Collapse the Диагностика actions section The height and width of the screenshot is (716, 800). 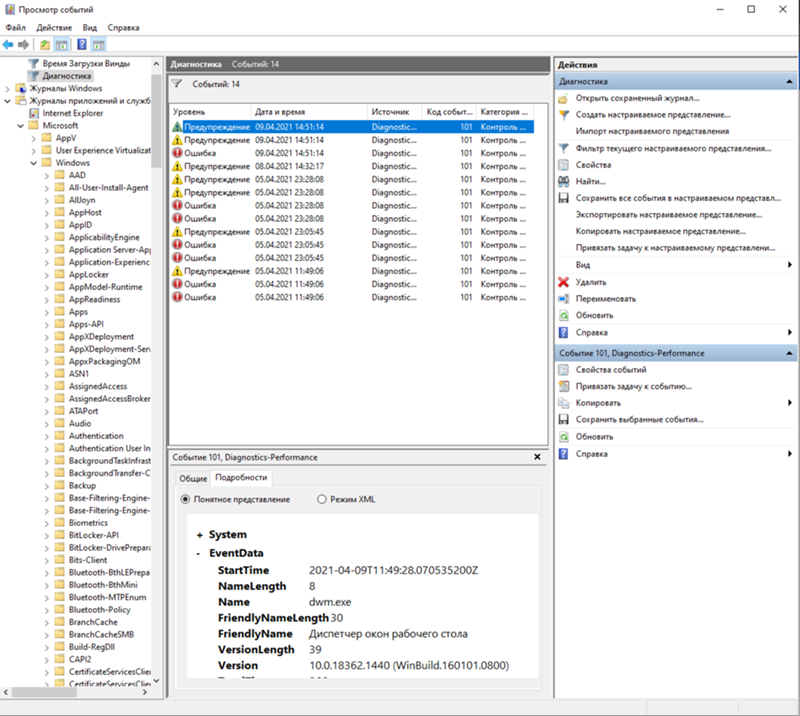click(789, 81)
